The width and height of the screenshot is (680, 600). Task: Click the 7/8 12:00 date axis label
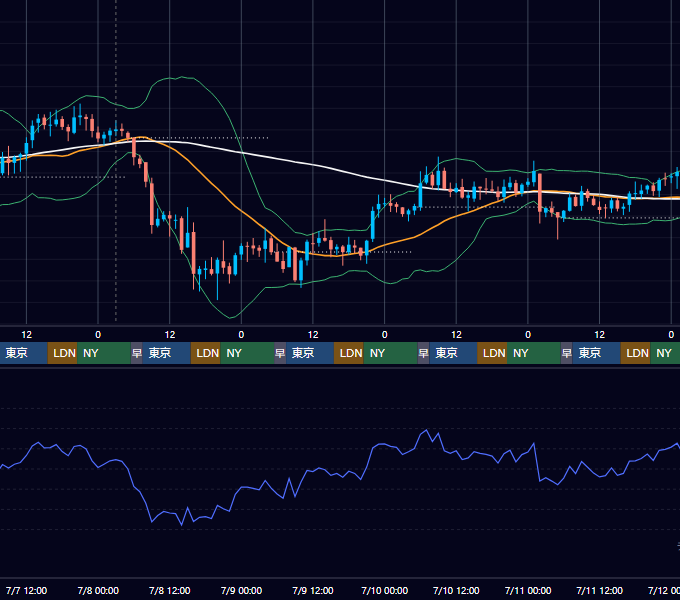(170, 590)
